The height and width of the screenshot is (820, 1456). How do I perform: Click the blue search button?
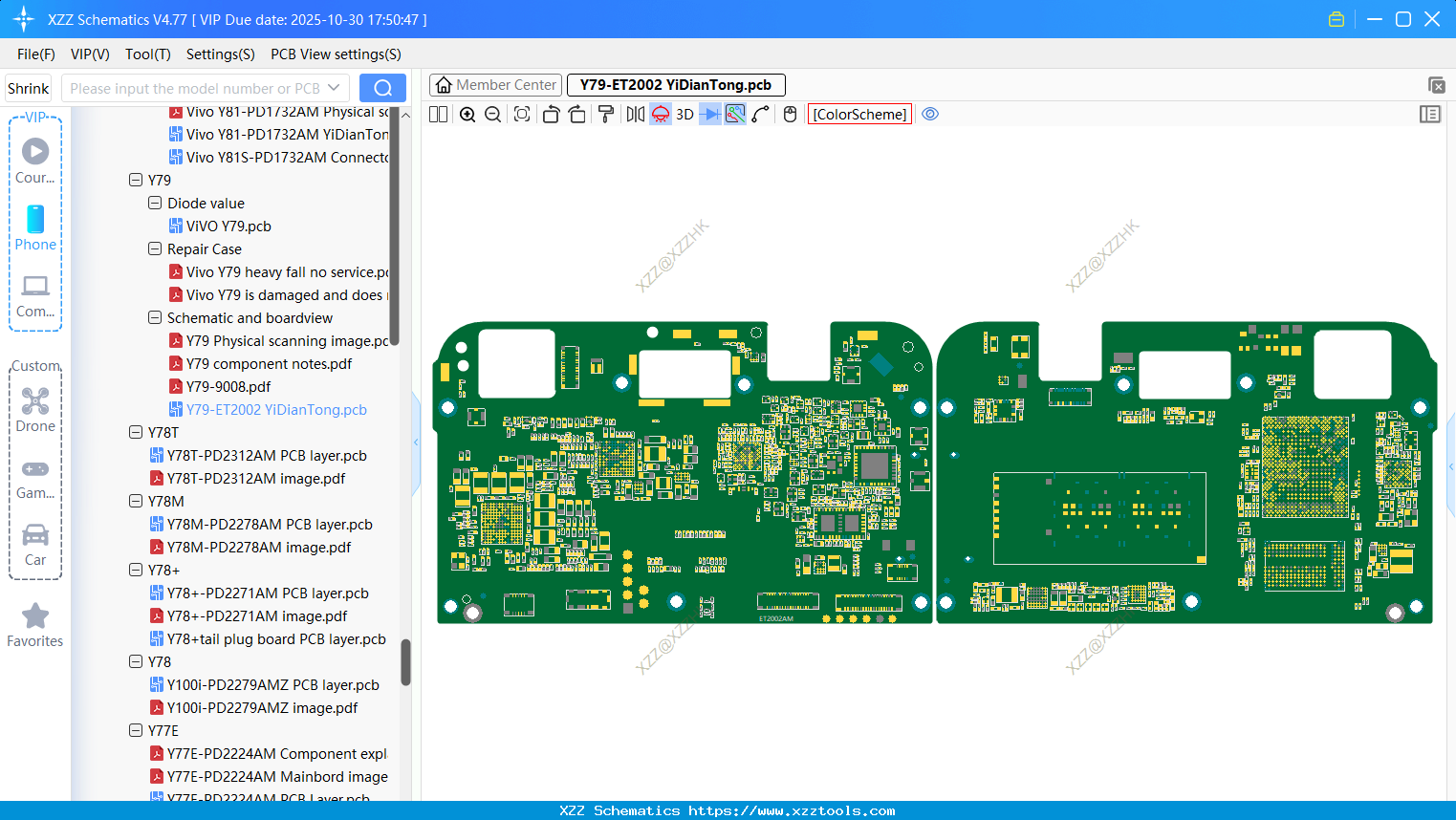[382, 88]
